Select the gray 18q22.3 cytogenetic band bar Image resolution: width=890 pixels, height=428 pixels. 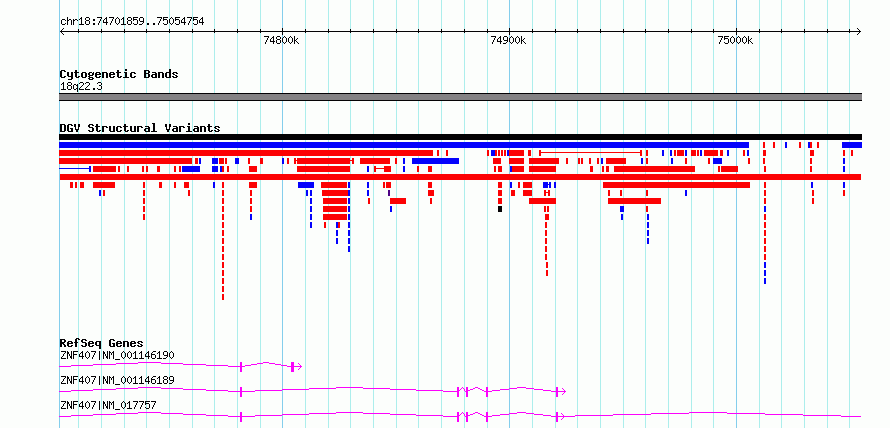(460, 97)
